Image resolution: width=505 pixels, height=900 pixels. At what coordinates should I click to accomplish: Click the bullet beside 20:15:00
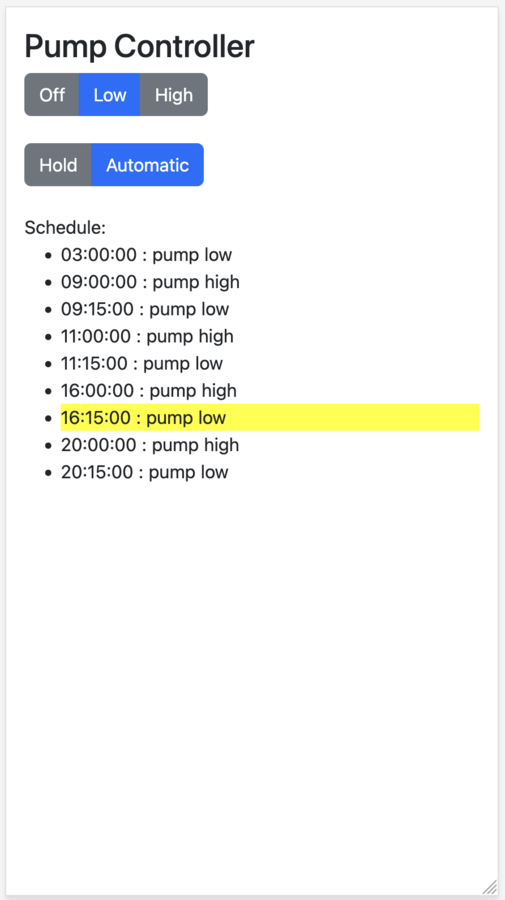click(x=49, y=472)
